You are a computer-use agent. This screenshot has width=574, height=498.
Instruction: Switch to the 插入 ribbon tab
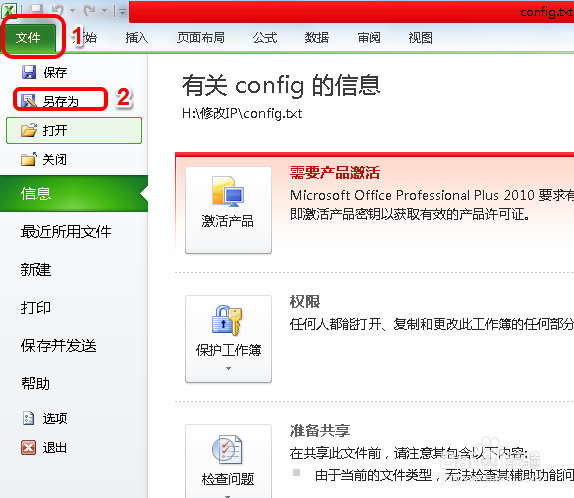click(x=137, y=37)
